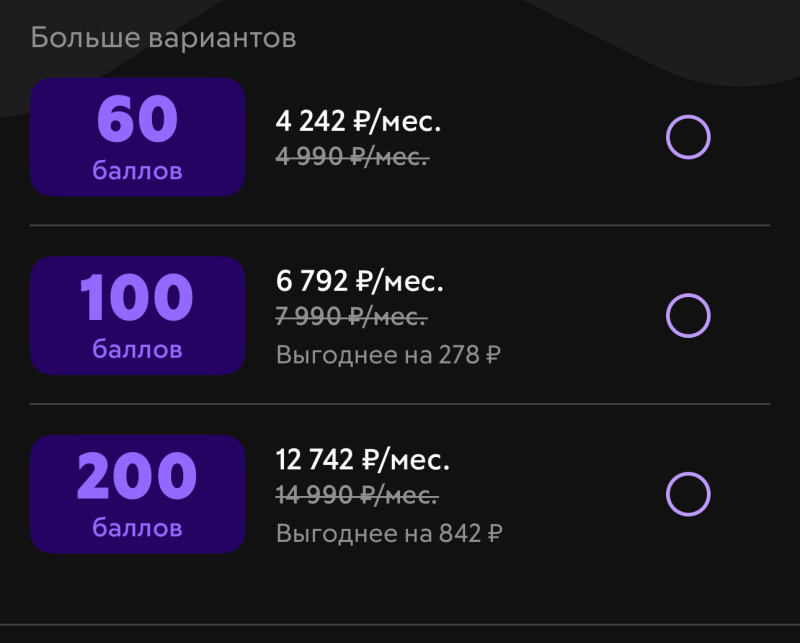Click the divider between 60 and 100 plans
The height and width of the screenshot is (643, 800).
[x=400, y=226]
